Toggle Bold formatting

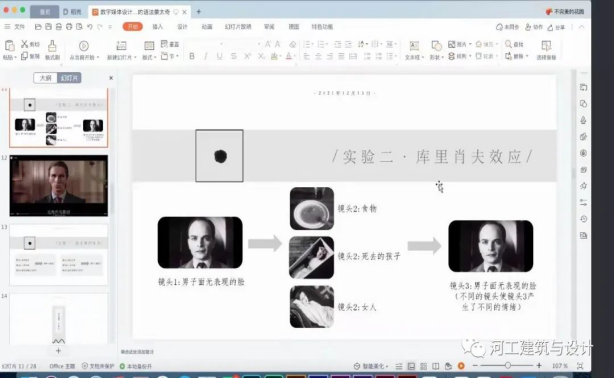point(192,56)
